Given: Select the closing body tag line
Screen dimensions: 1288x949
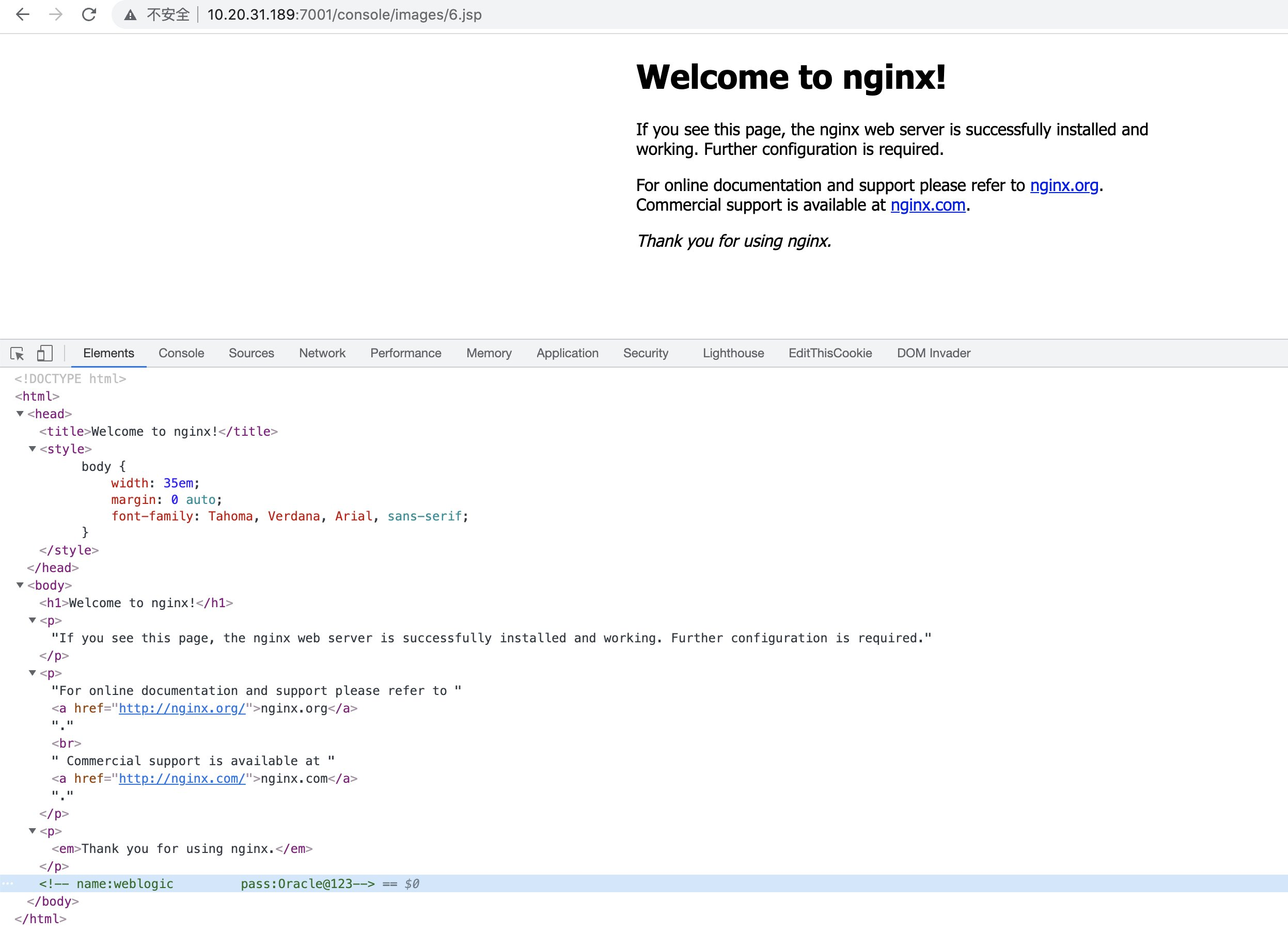Looking at the screenshot, I should [x=53, y=901].
